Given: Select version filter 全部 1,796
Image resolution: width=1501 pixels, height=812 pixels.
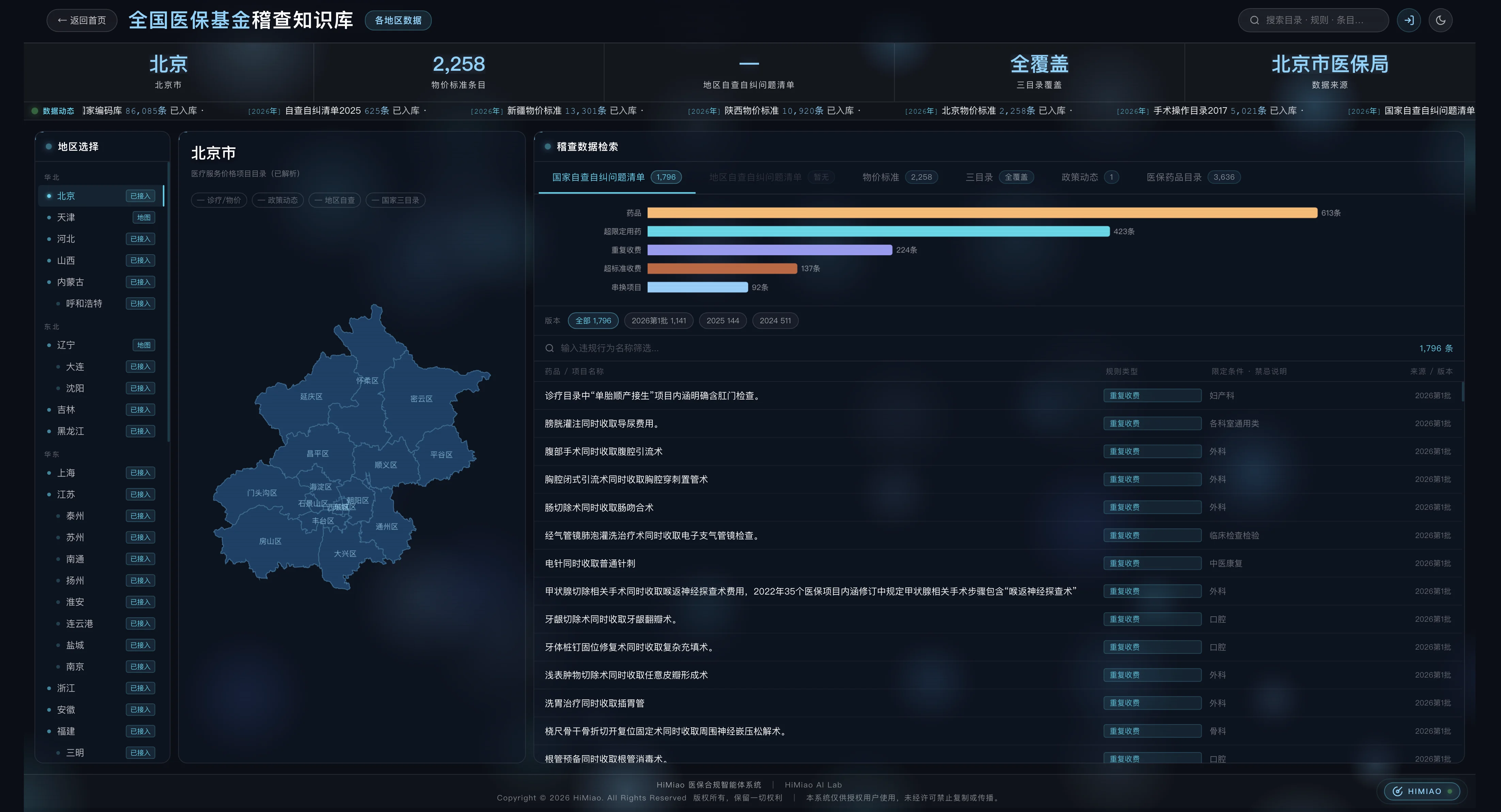Looking at the screenshot, I should 593,321.
